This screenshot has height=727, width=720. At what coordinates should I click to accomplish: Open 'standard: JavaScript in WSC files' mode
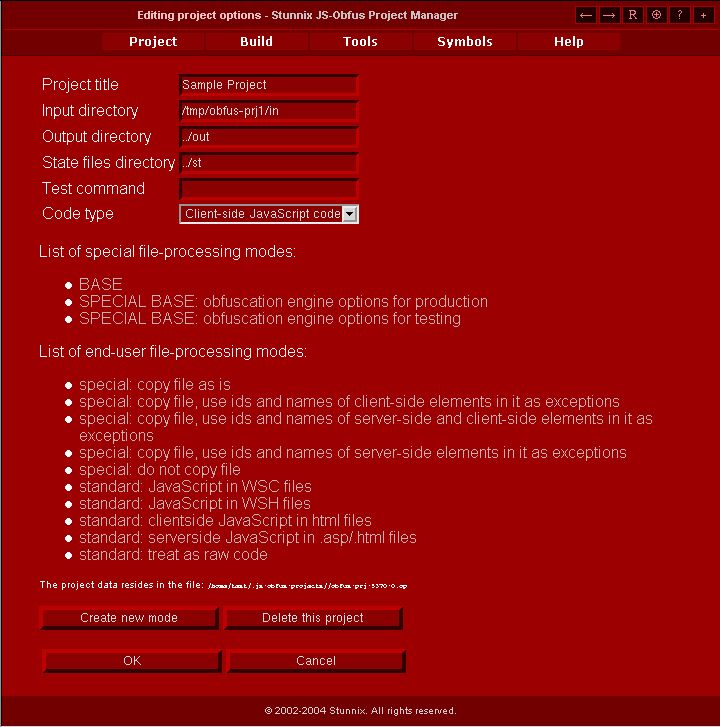coord(195,486)
